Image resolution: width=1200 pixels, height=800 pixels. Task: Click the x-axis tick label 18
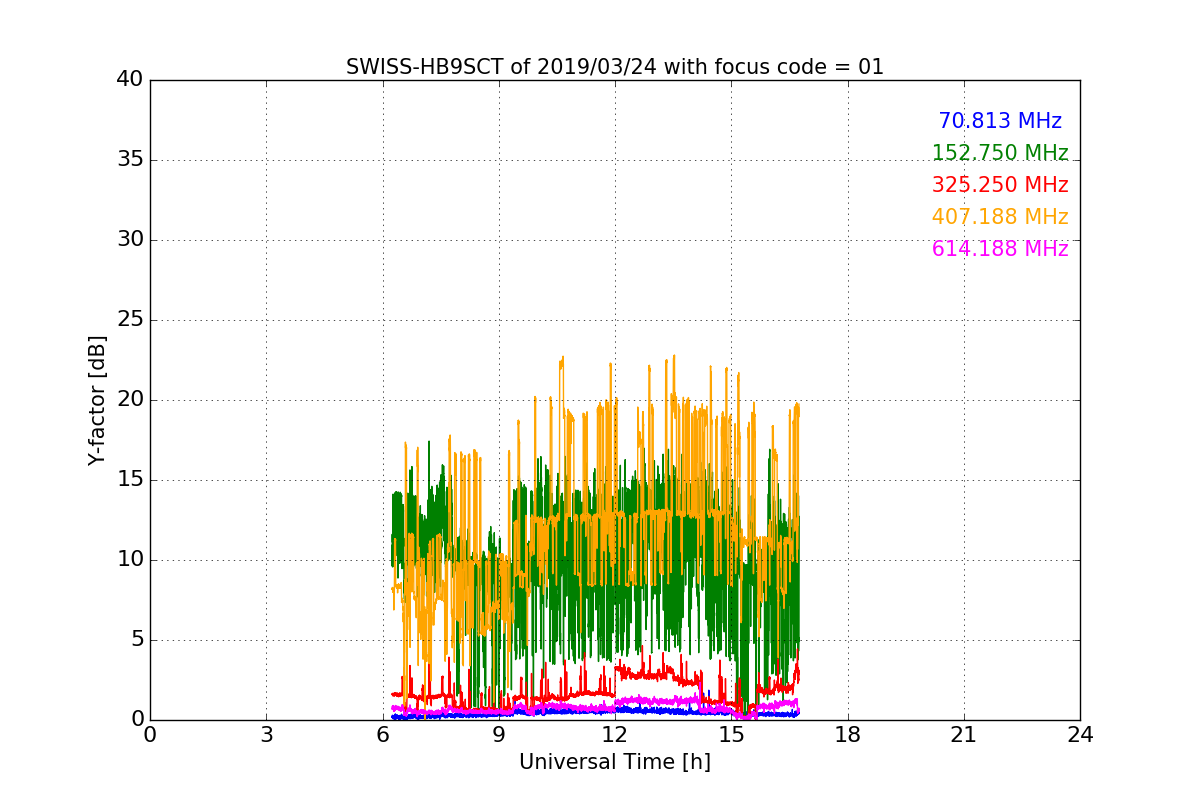click(x=848, y=734)
